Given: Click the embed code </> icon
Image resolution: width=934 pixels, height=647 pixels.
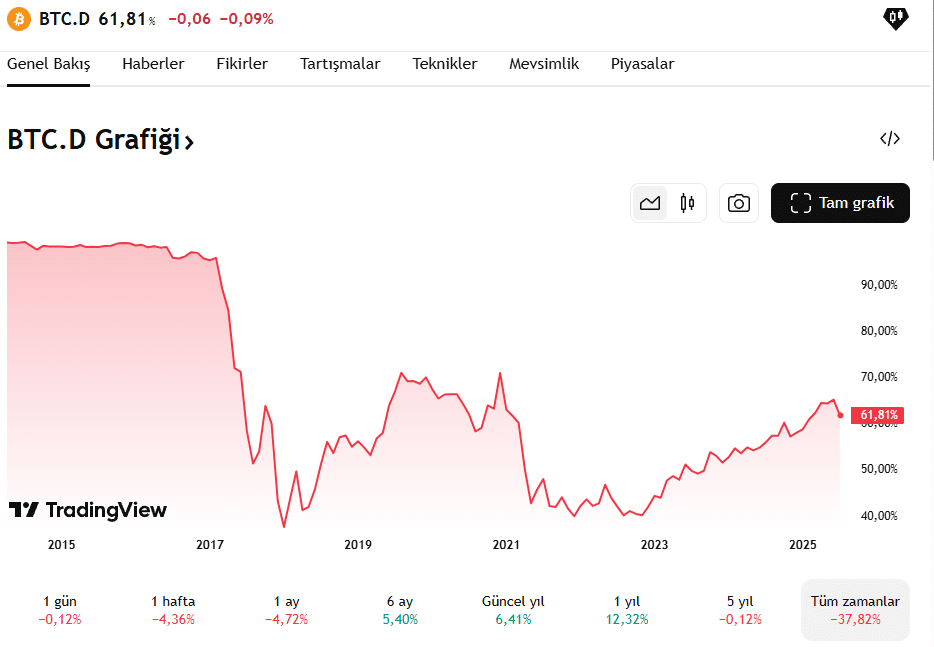Looking at the screenshot, I should click(888, 139).
